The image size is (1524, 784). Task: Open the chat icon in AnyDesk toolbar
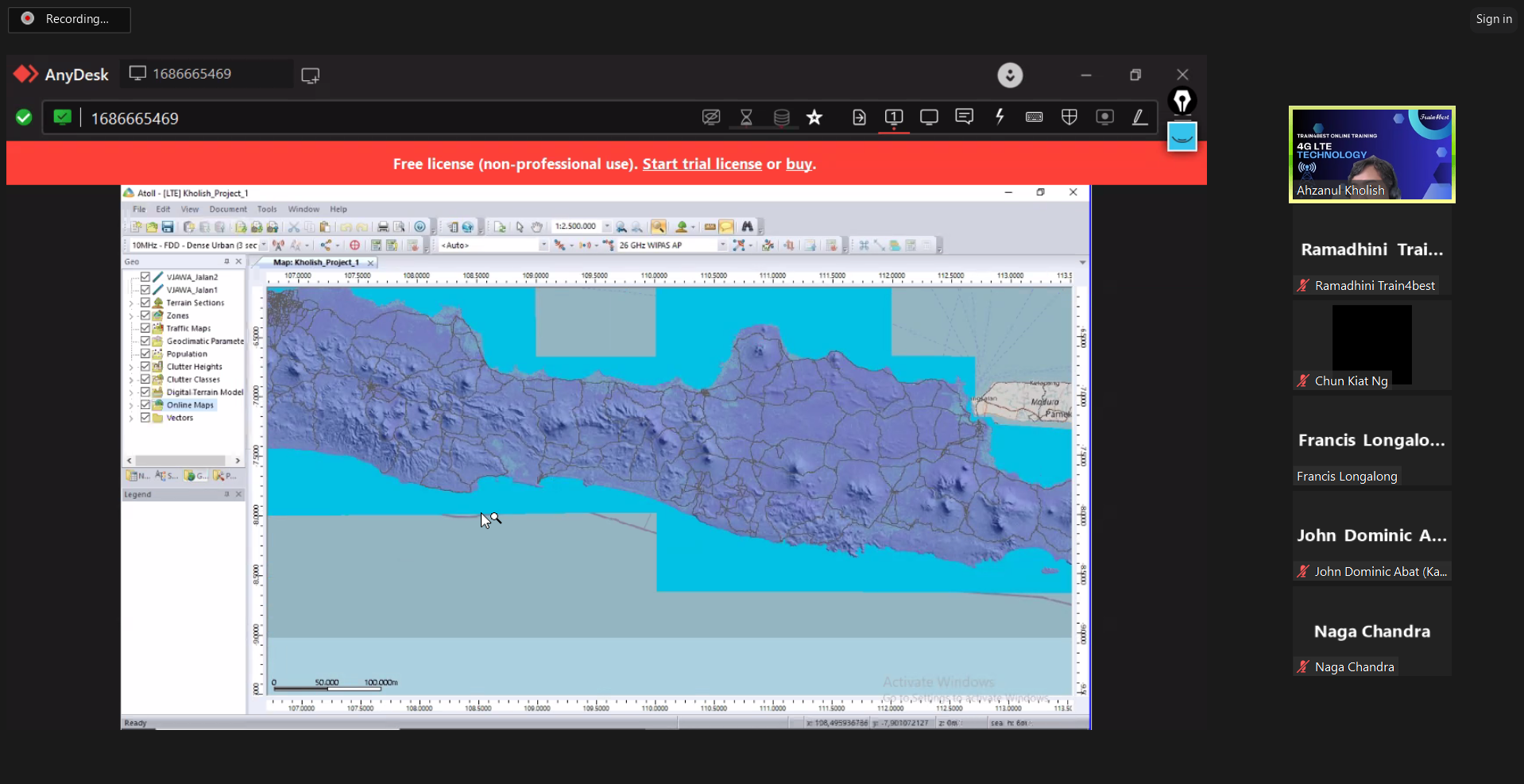tap(964, 117)
